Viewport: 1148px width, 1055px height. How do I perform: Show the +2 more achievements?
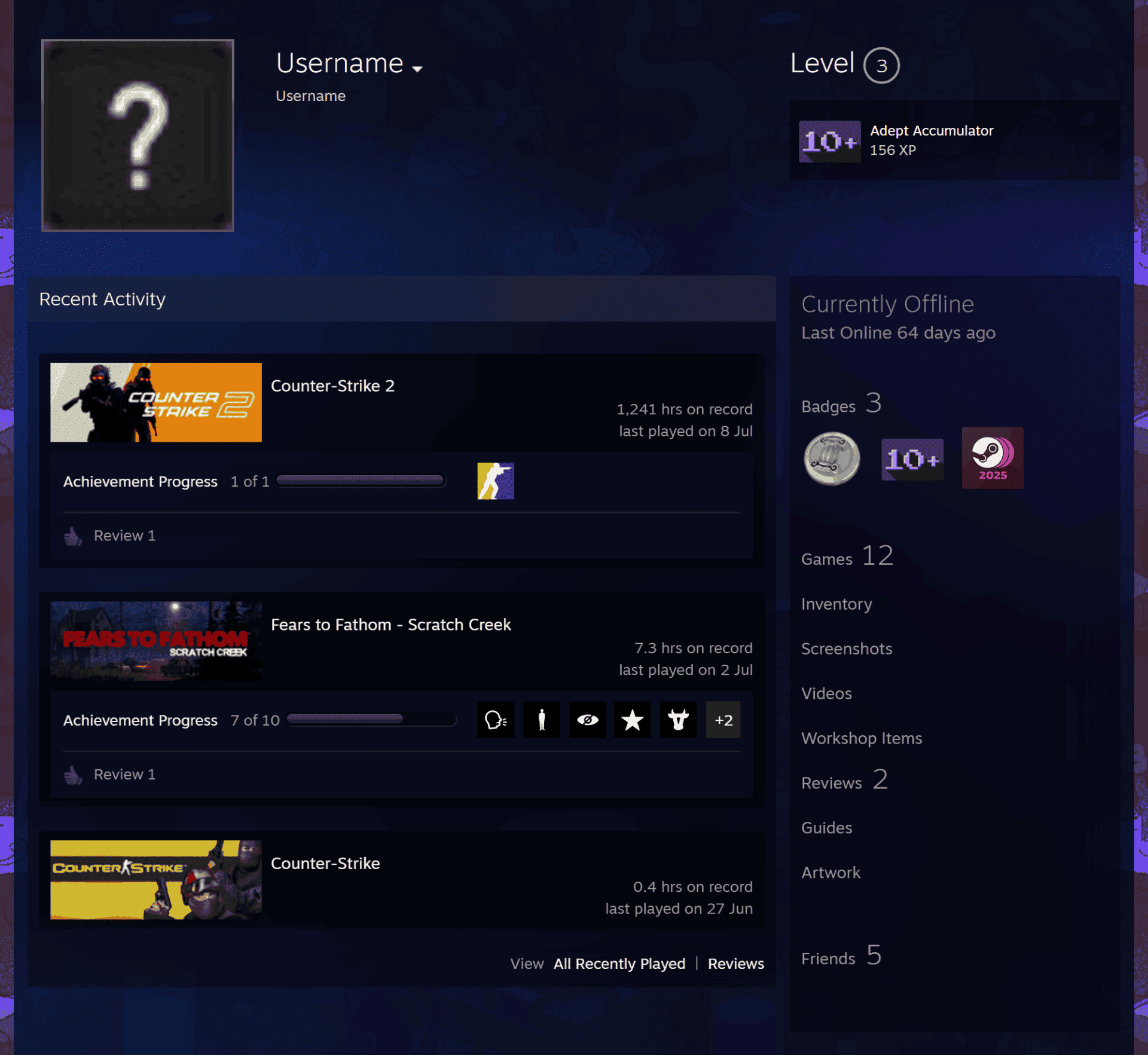click(x=723, y=720)
